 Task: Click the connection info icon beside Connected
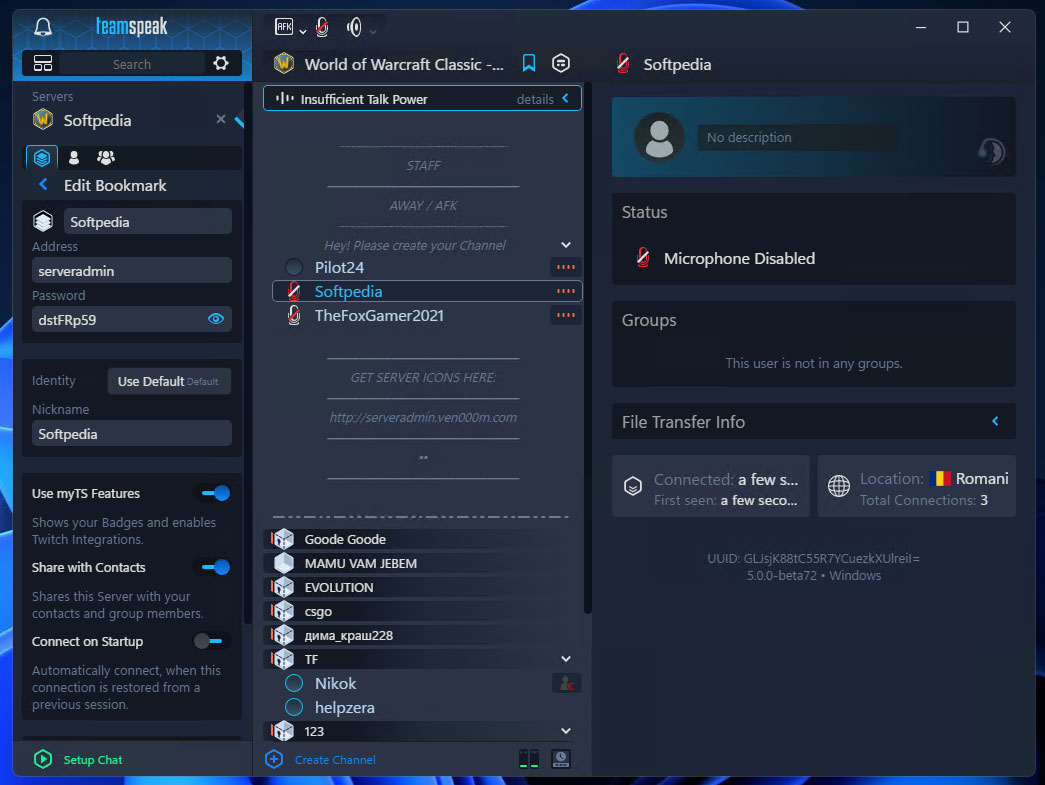click(x=633, y=486)
